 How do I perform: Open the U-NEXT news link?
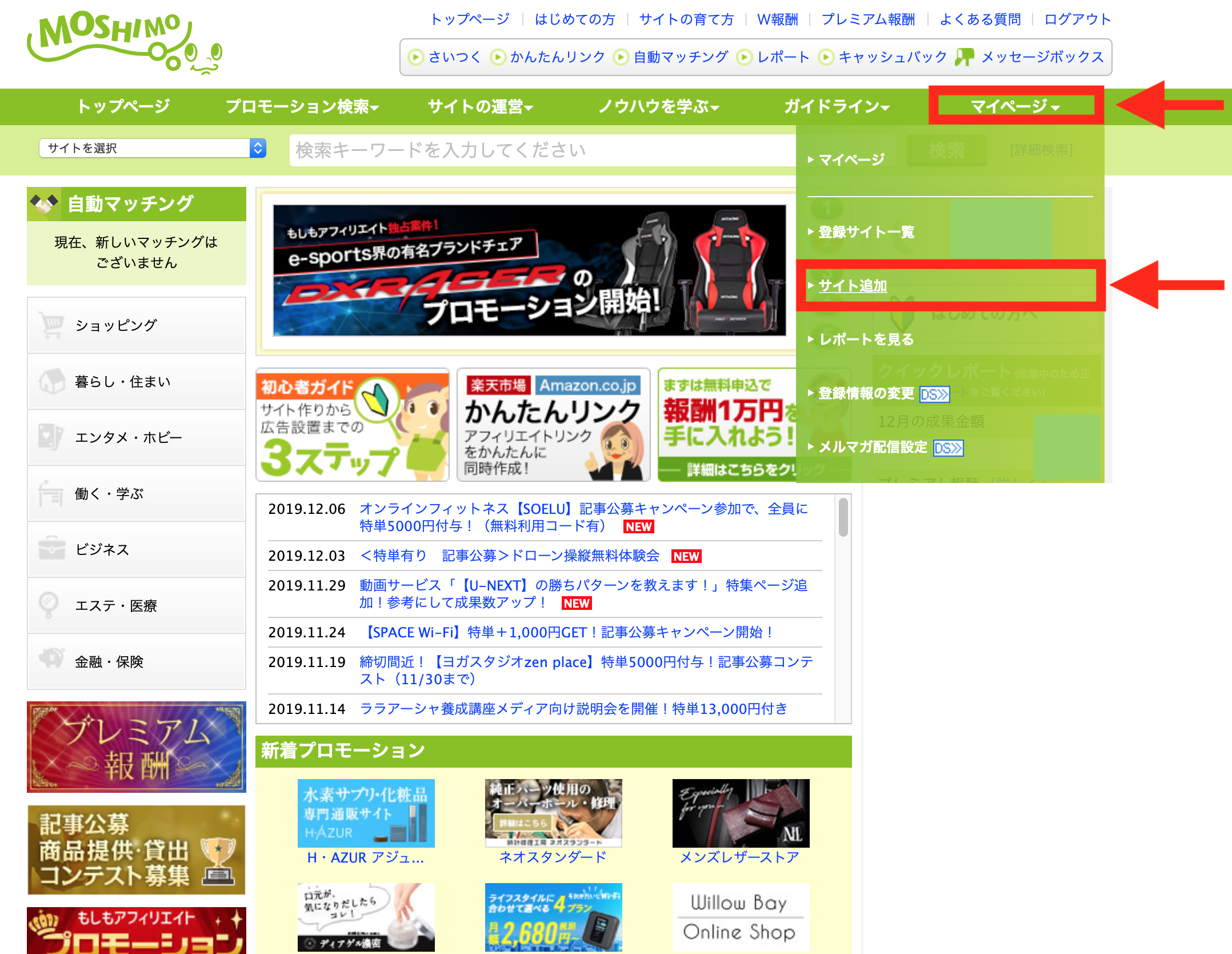(583, 594)
